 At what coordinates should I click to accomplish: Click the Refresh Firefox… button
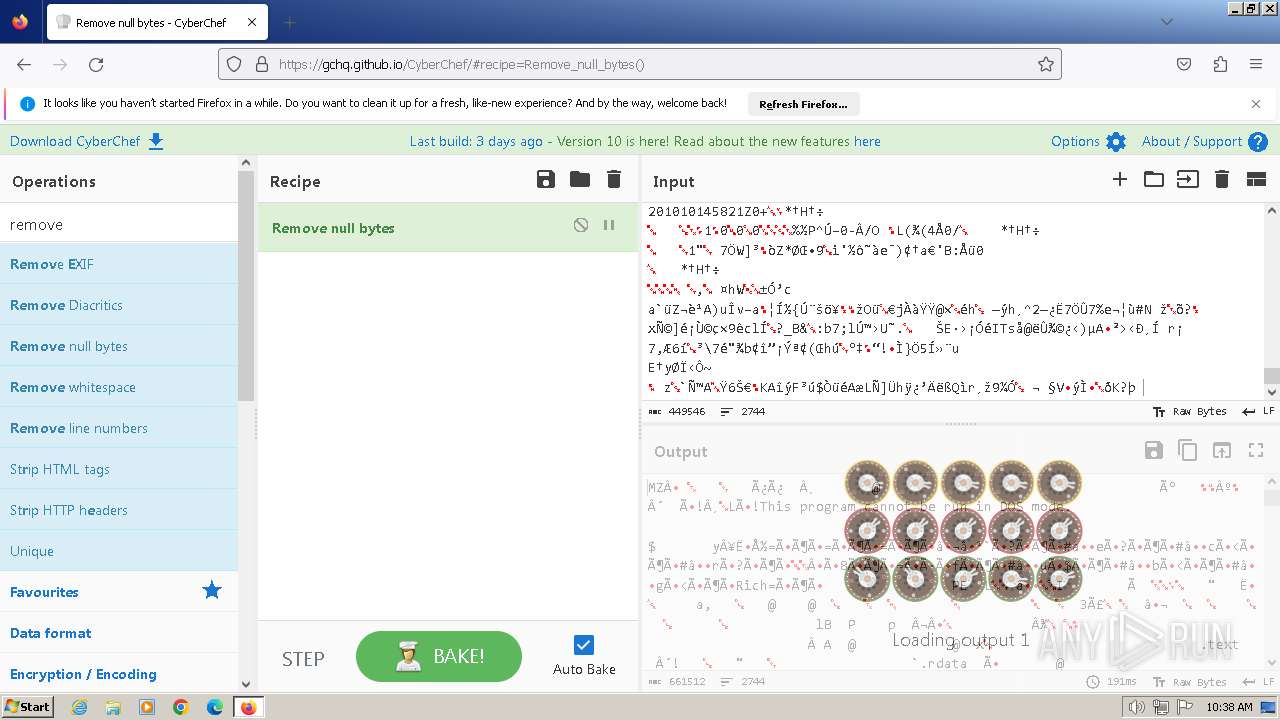coord(803,103)
